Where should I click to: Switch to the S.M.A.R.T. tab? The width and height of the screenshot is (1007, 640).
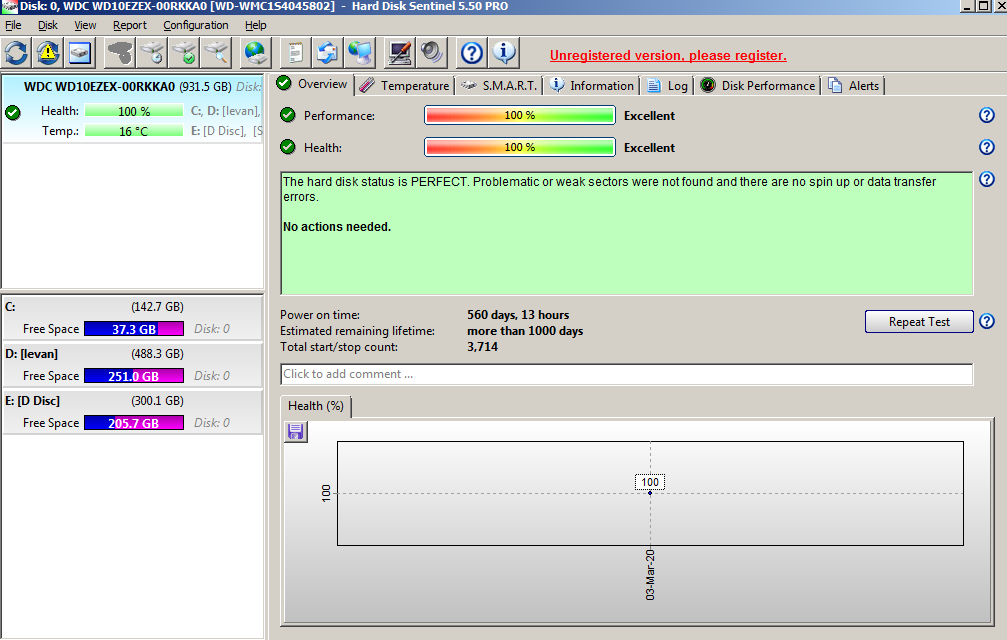point(500,86)
